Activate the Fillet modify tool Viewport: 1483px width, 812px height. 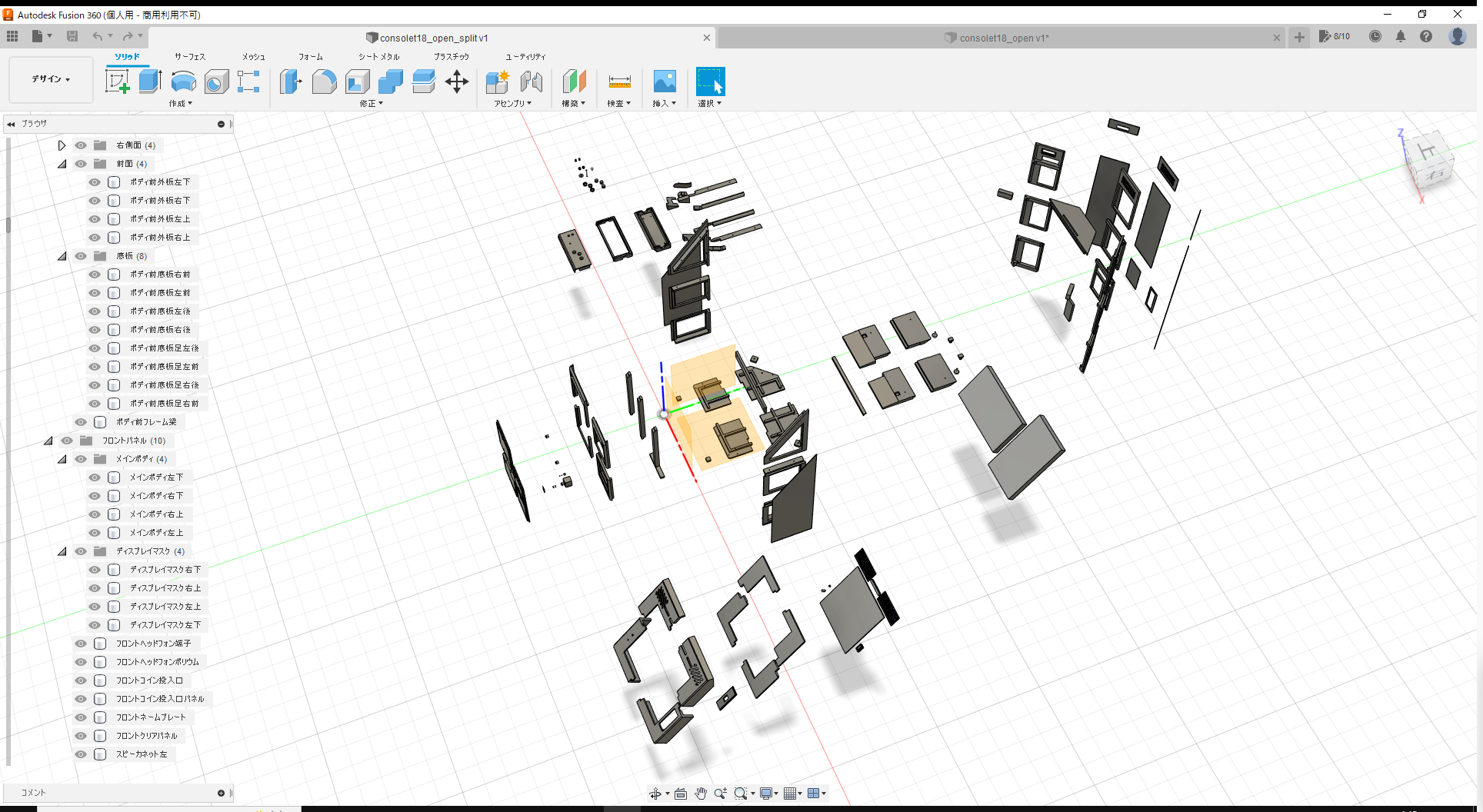point(324,81)
